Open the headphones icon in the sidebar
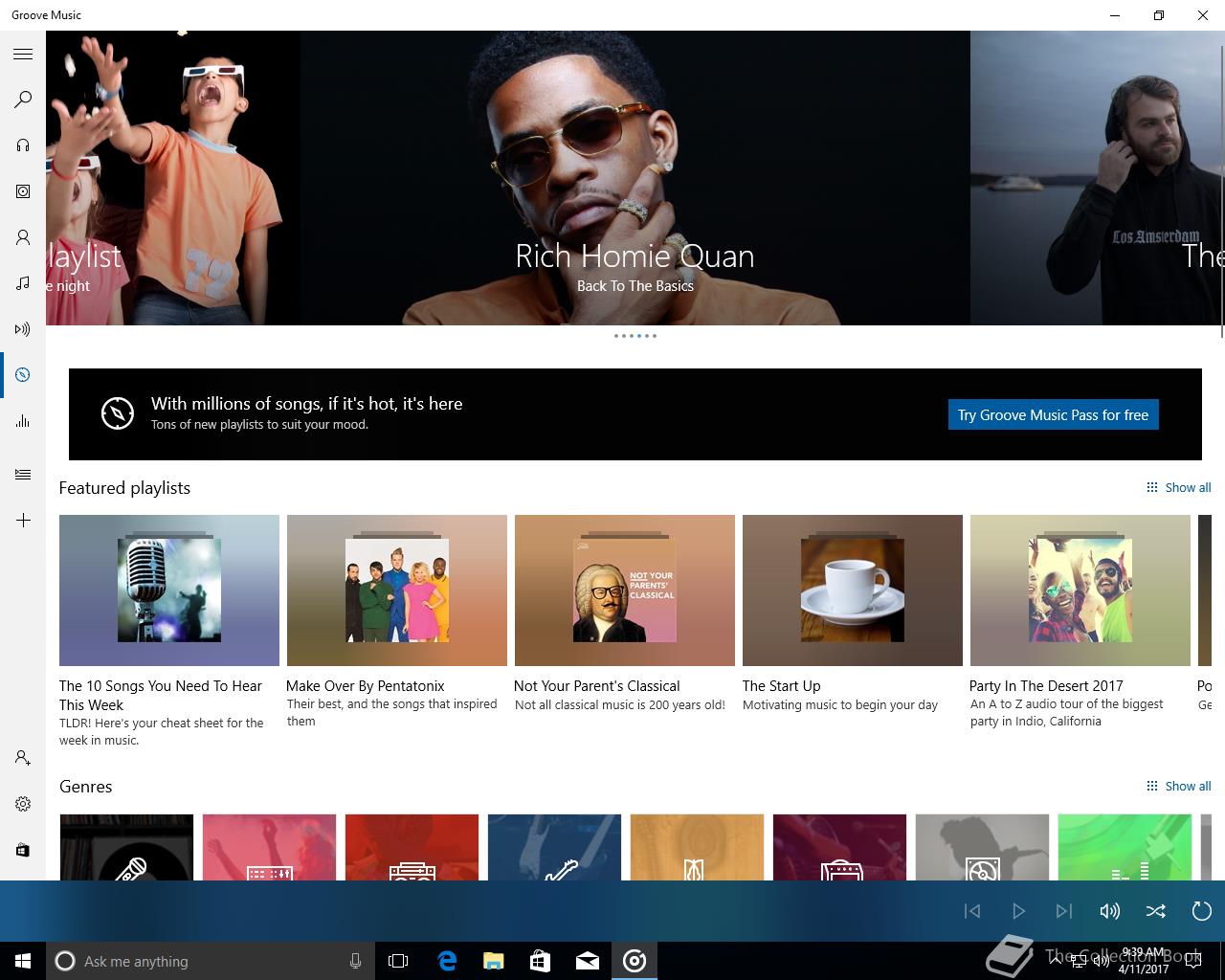1225x980 pixels. coord(23,145)
